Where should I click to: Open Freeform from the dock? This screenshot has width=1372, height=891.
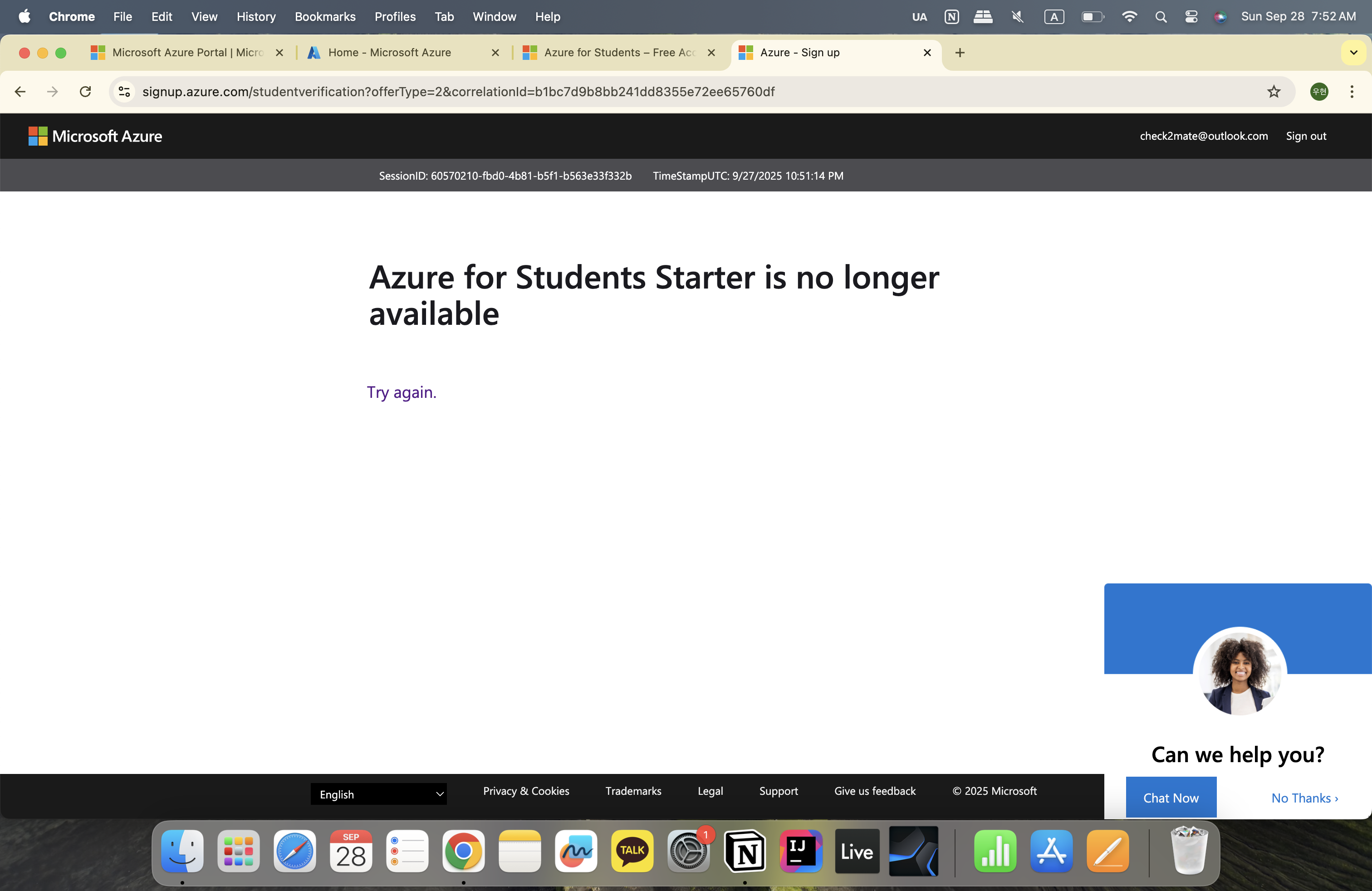pyautogui.click(x=576, y=851)
